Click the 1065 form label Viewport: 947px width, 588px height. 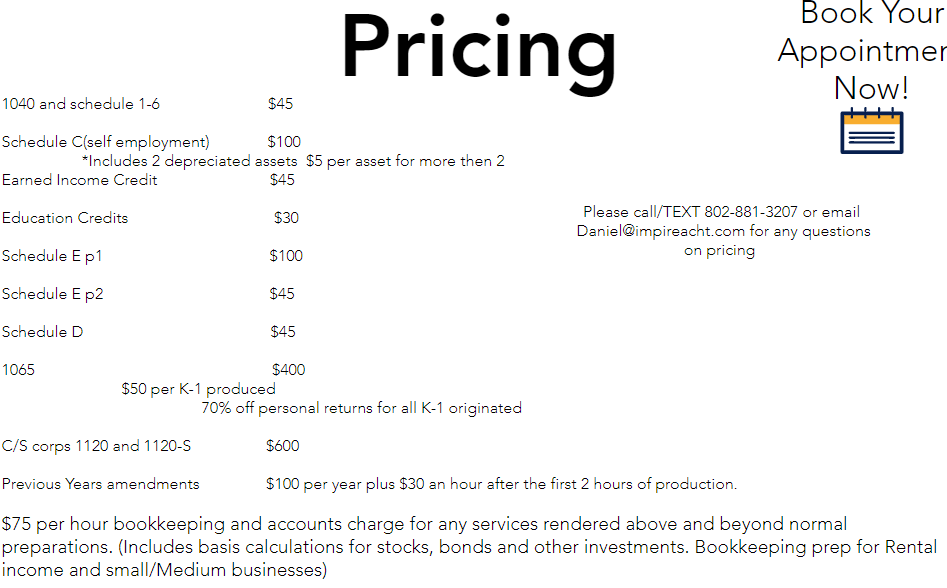18,370
